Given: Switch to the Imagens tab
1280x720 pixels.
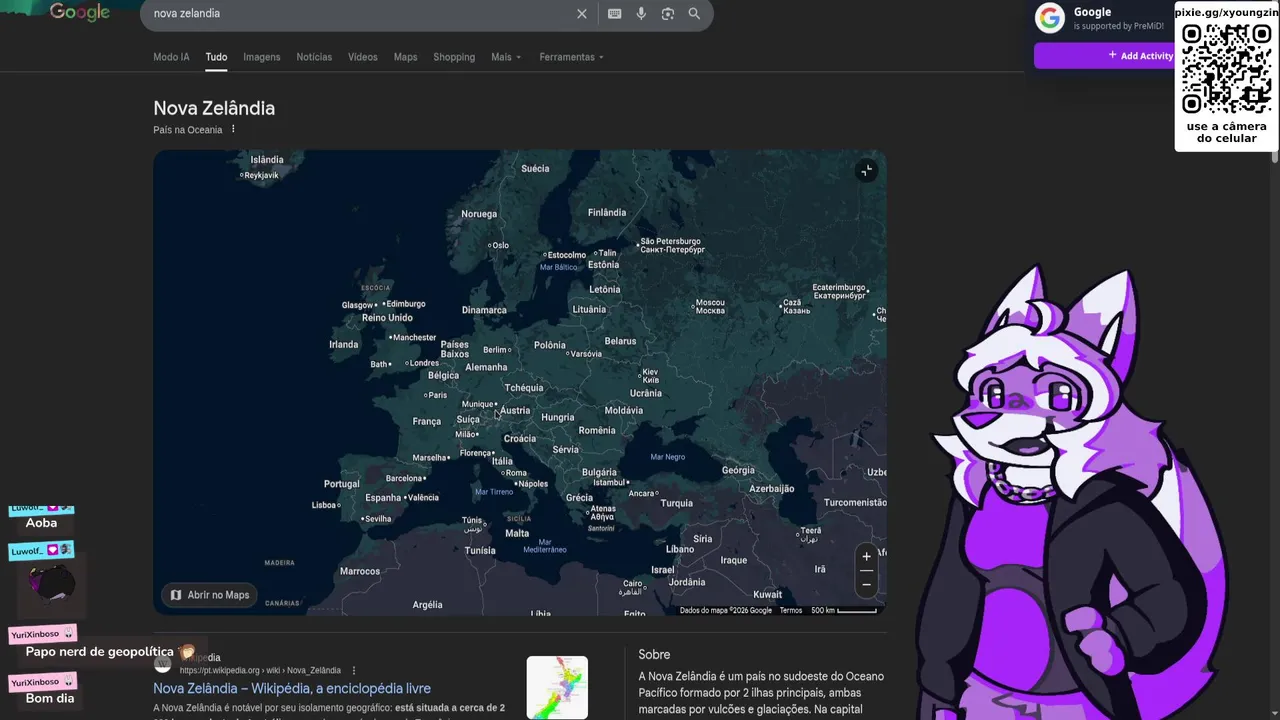Looking at the screenshot, I should 262,57.
